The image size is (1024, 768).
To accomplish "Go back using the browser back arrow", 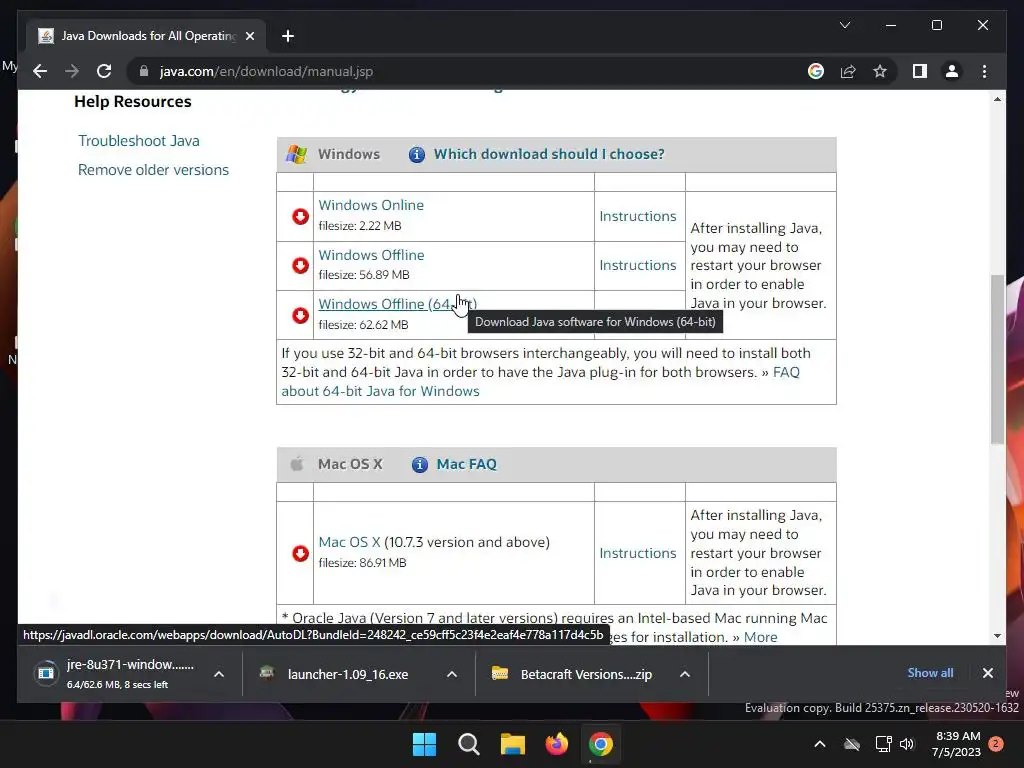I will click(40, 71).
